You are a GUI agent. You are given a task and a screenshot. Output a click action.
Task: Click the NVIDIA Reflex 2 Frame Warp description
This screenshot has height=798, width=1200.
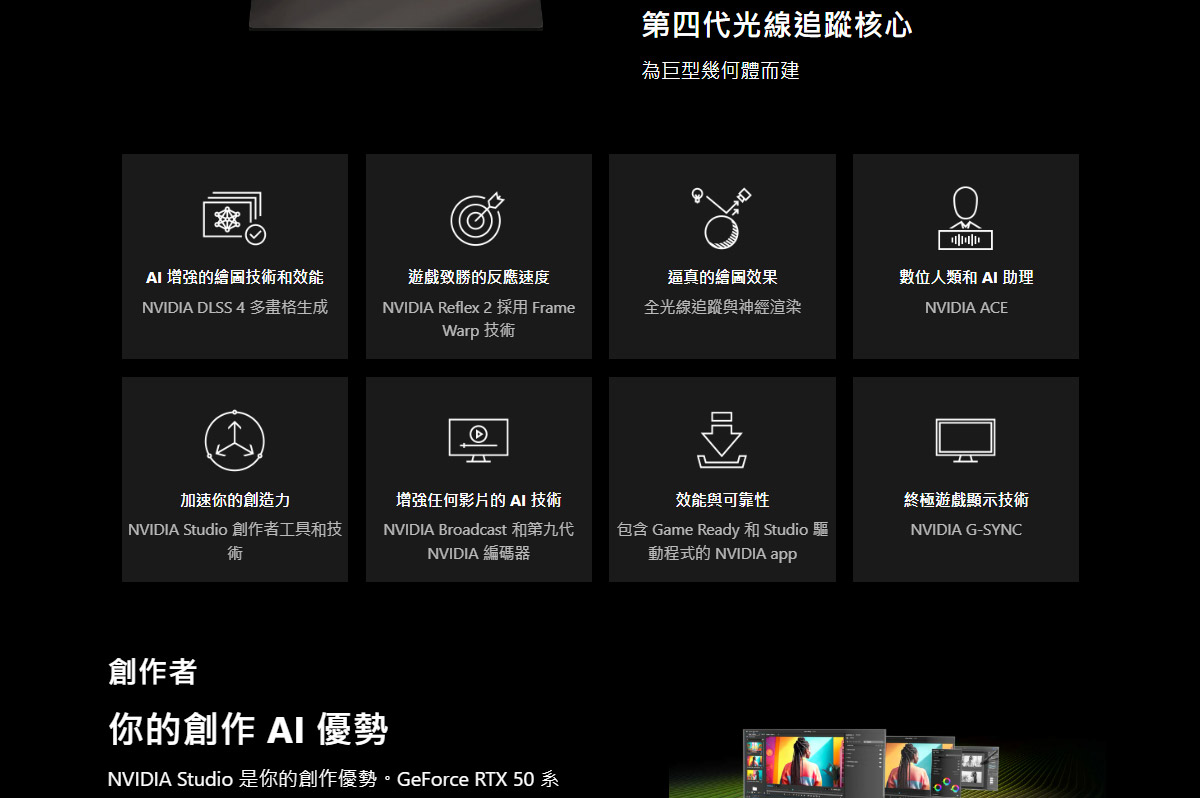(478, 319)
